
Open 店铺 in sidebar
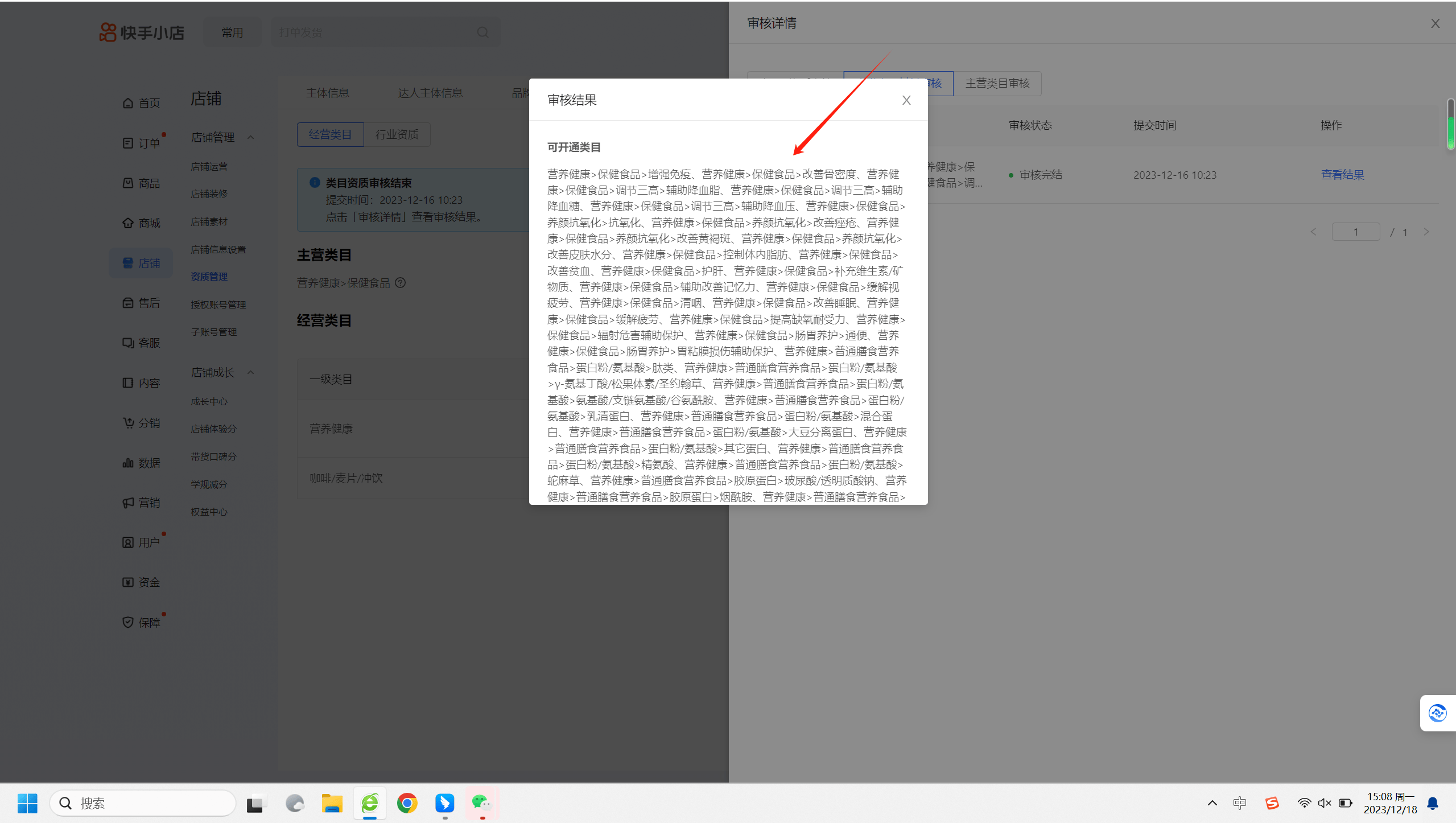[141, 263]
